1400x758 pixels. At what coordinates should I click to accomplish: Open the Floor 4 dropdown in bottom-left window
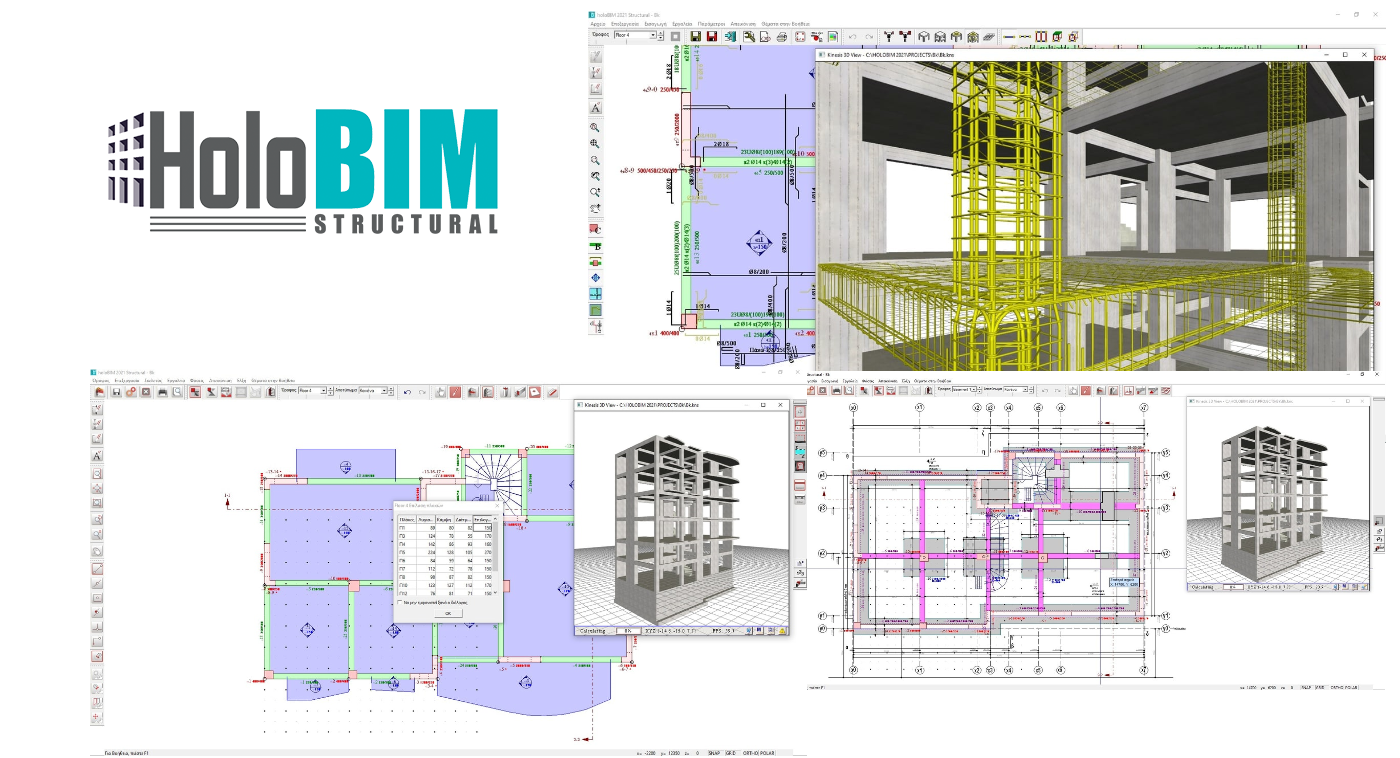312,391
